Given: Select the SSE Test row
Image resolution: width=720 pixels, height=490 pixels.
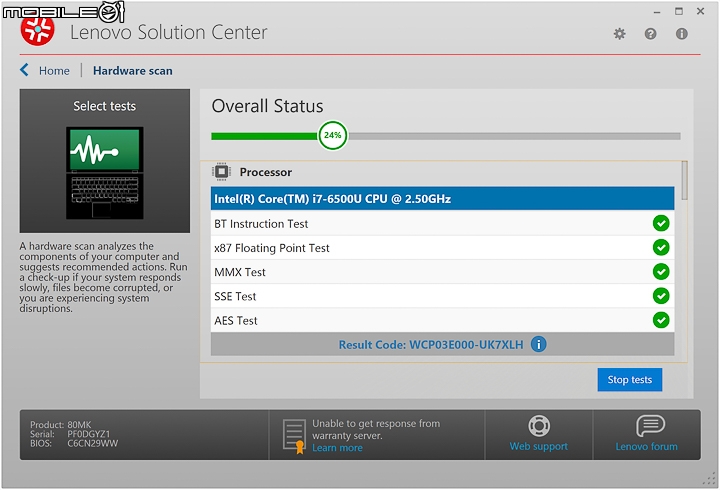Looking at the screenshot, I should click(x=442, y=296).
